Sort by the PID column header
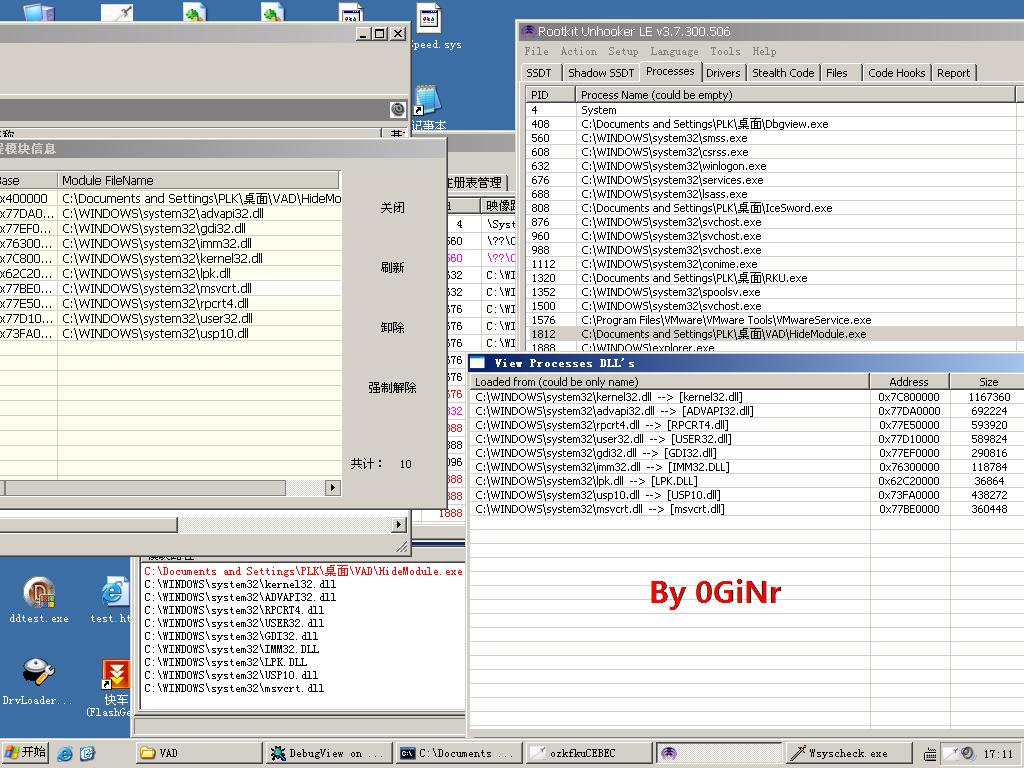The image size is (1024, 768). coord(551,95)
